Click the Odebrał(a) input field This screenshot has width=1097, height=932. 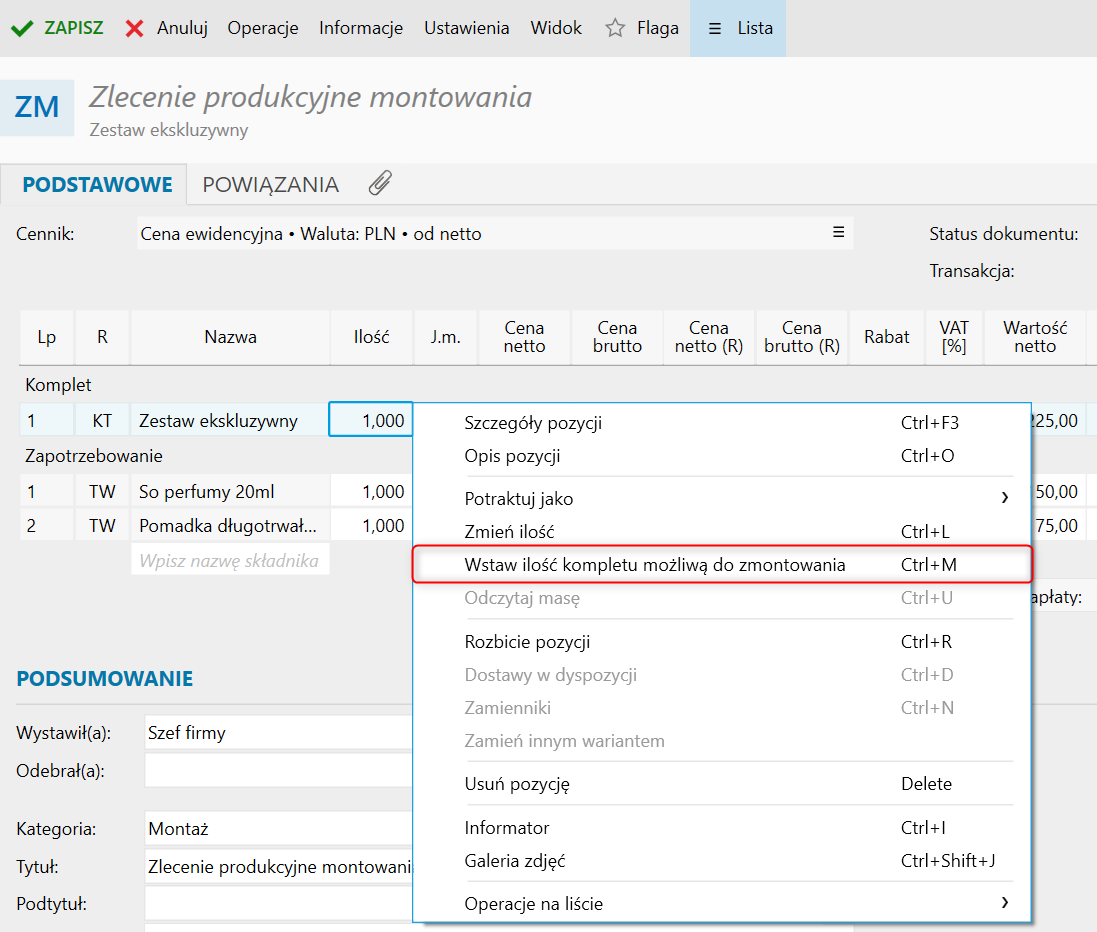click(x=278, y=771)
